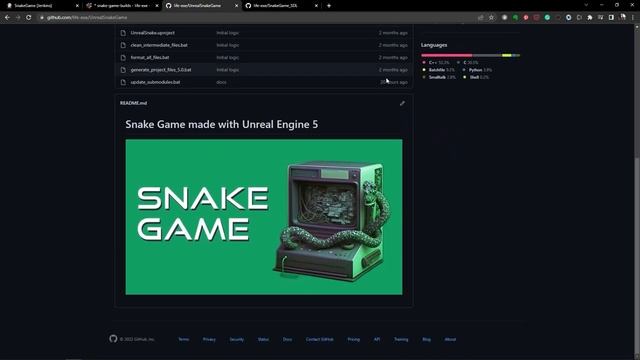This screenshot has height=360, width=640.
Task: Open UnrealSnake.uproject's commit message link
Action: (227, 33)
